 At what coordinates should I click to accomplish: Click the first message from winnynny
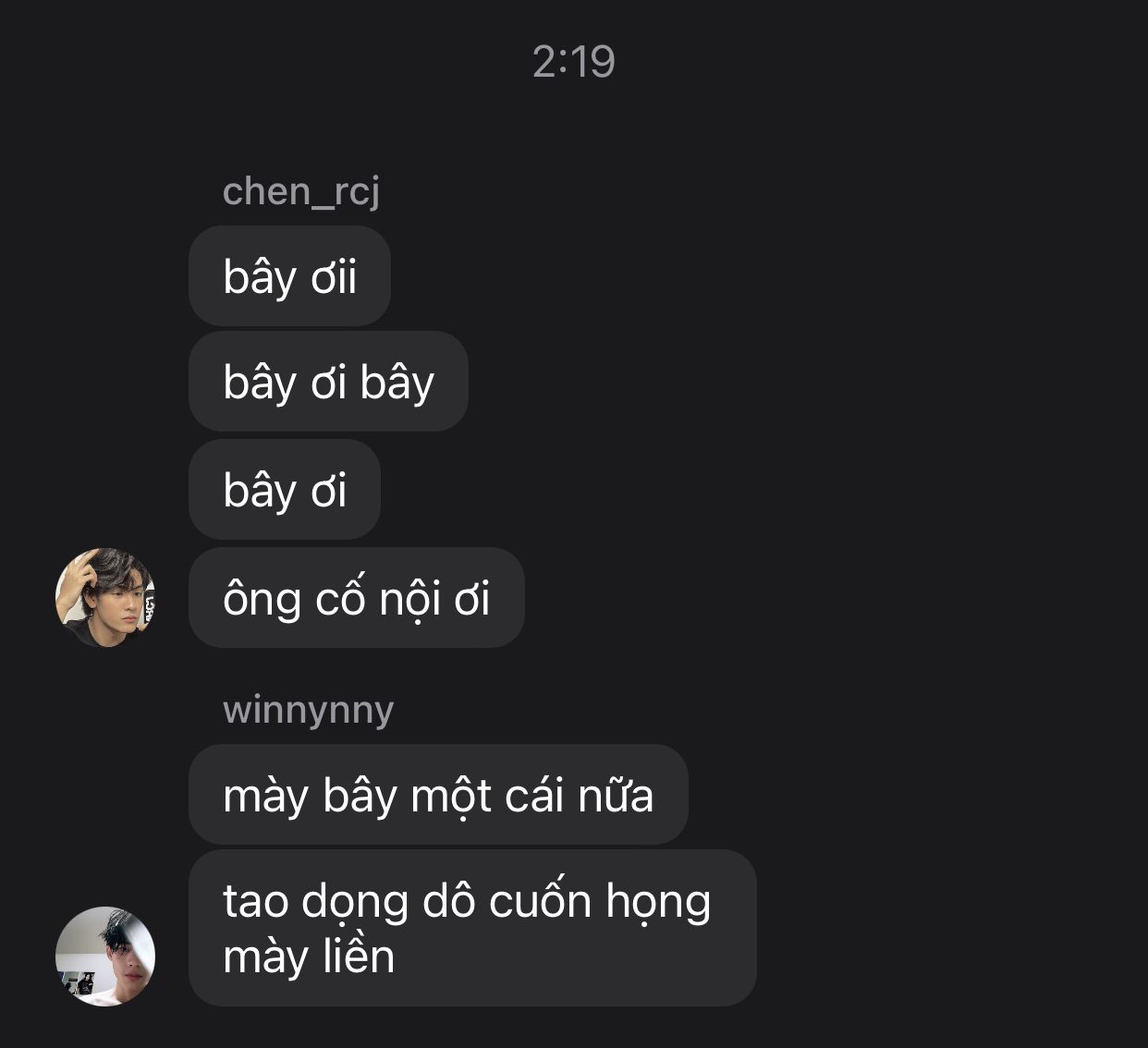[438, 794]
